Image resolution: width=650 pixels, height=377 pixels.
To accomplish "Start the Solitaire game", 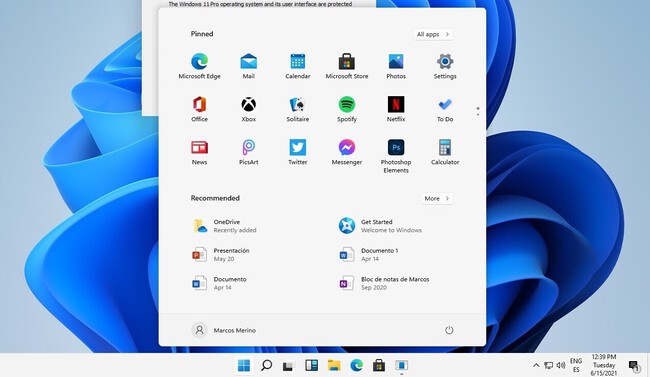I will pos(298,109).
